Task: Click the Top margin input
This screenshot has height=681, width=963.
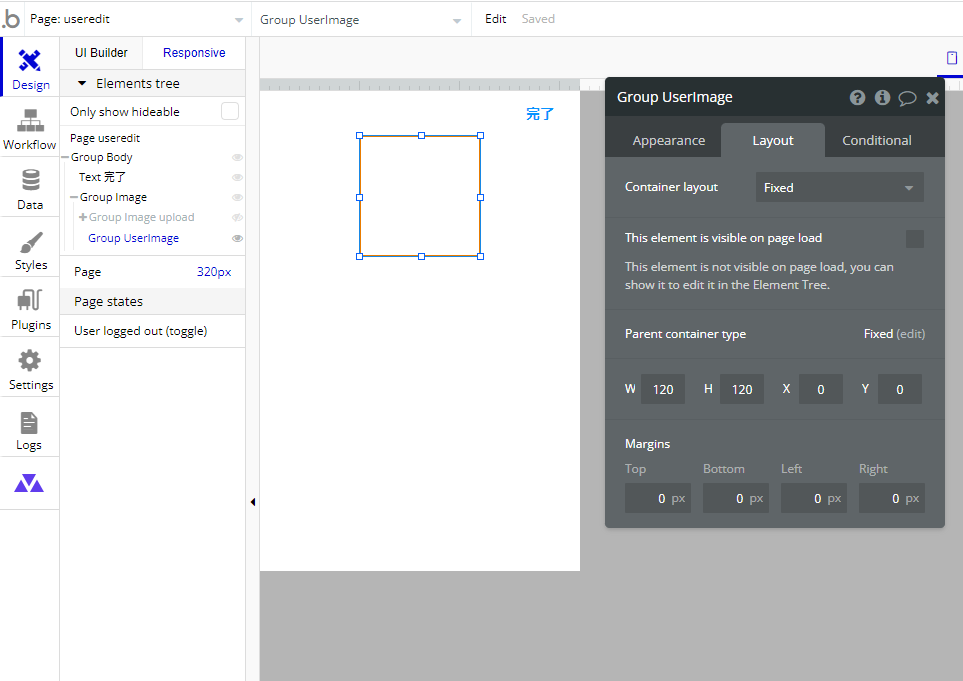Action: coord(658,498)
